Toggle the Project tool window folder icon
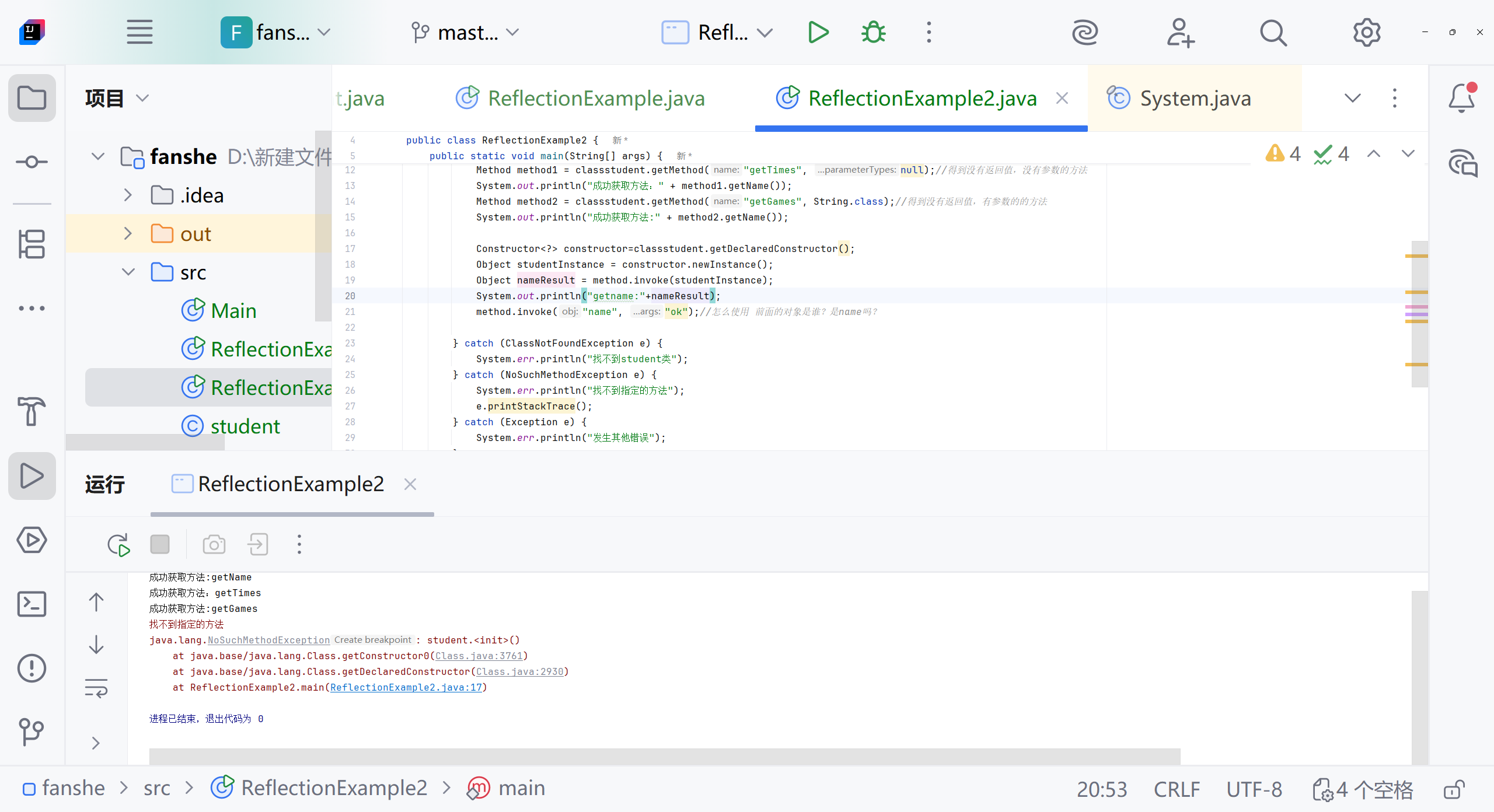Screen dimensions: 1494x812 point(32,98)
